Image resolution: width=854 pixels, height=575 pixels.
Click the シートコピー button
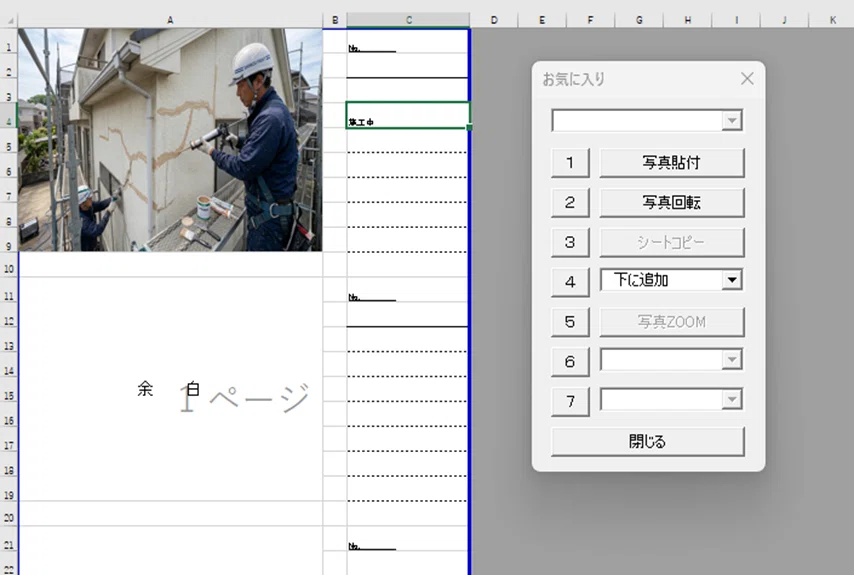pos(672,242)
